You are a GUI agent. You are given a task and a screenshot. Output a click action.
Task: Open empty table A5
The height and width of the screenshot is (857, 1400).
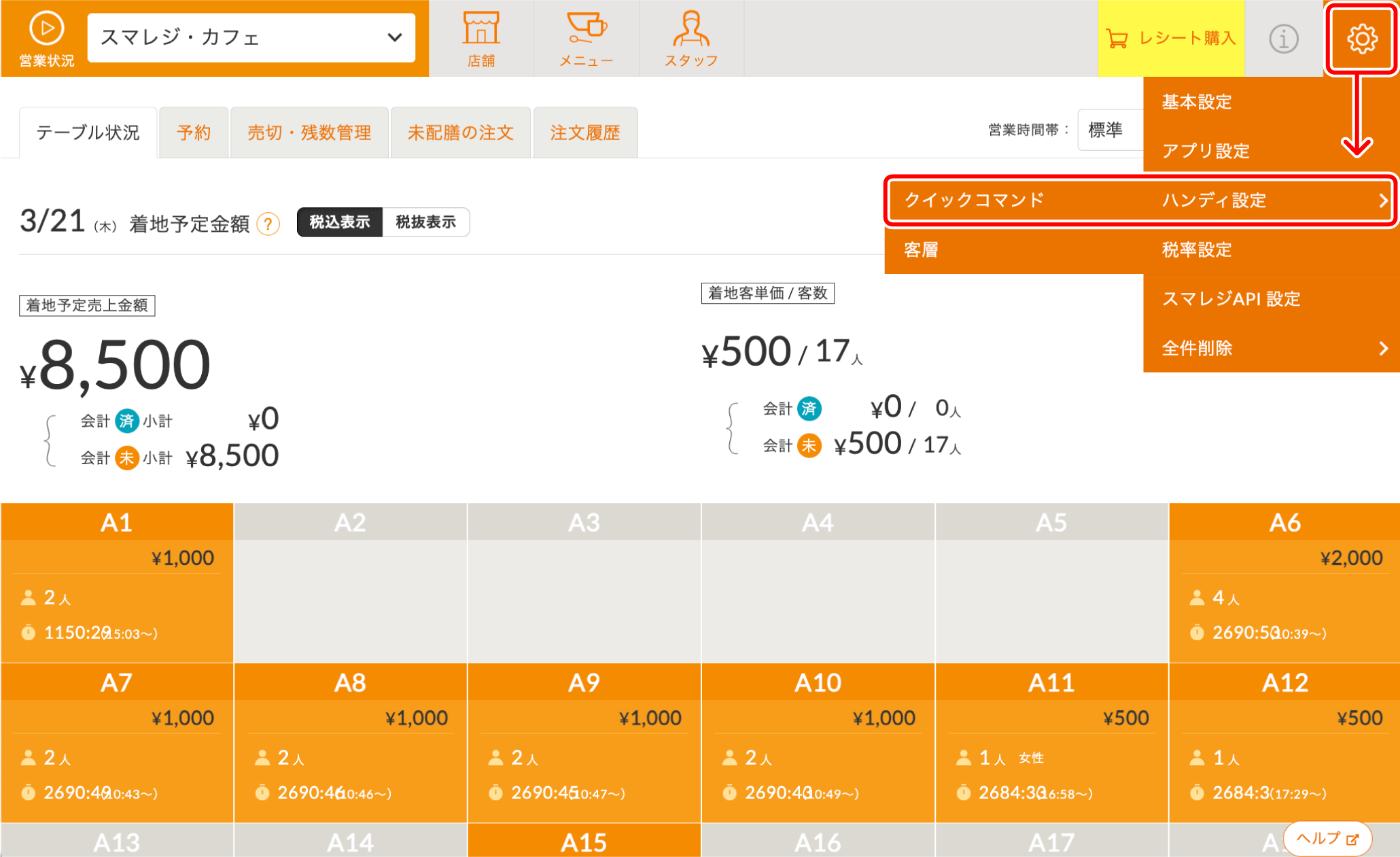click(1052, 583)
